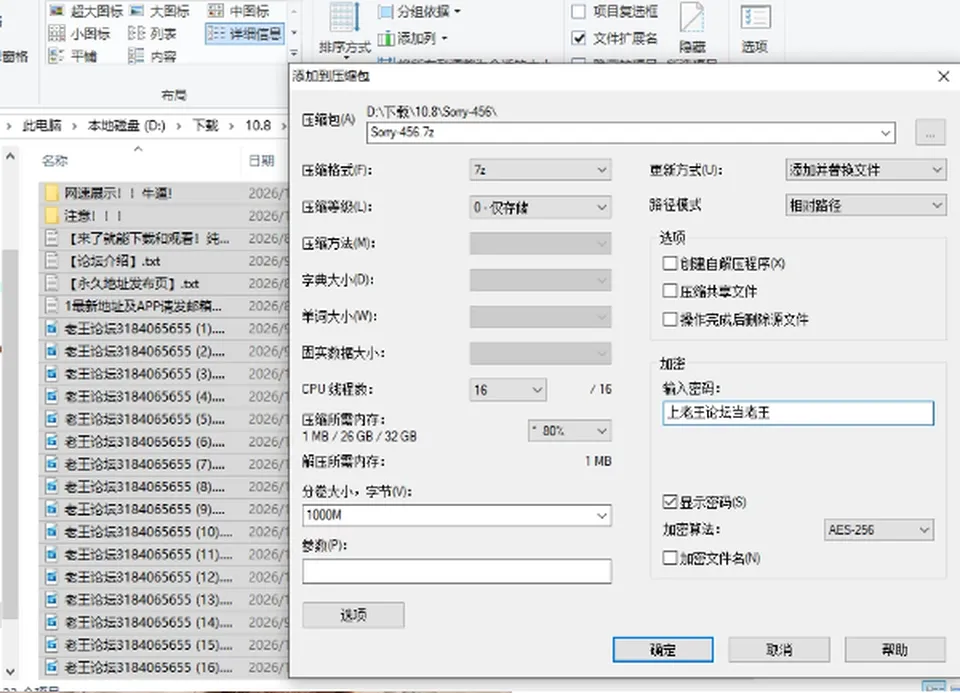
Task: Click the 取消 button
Action: click(779, 650)
